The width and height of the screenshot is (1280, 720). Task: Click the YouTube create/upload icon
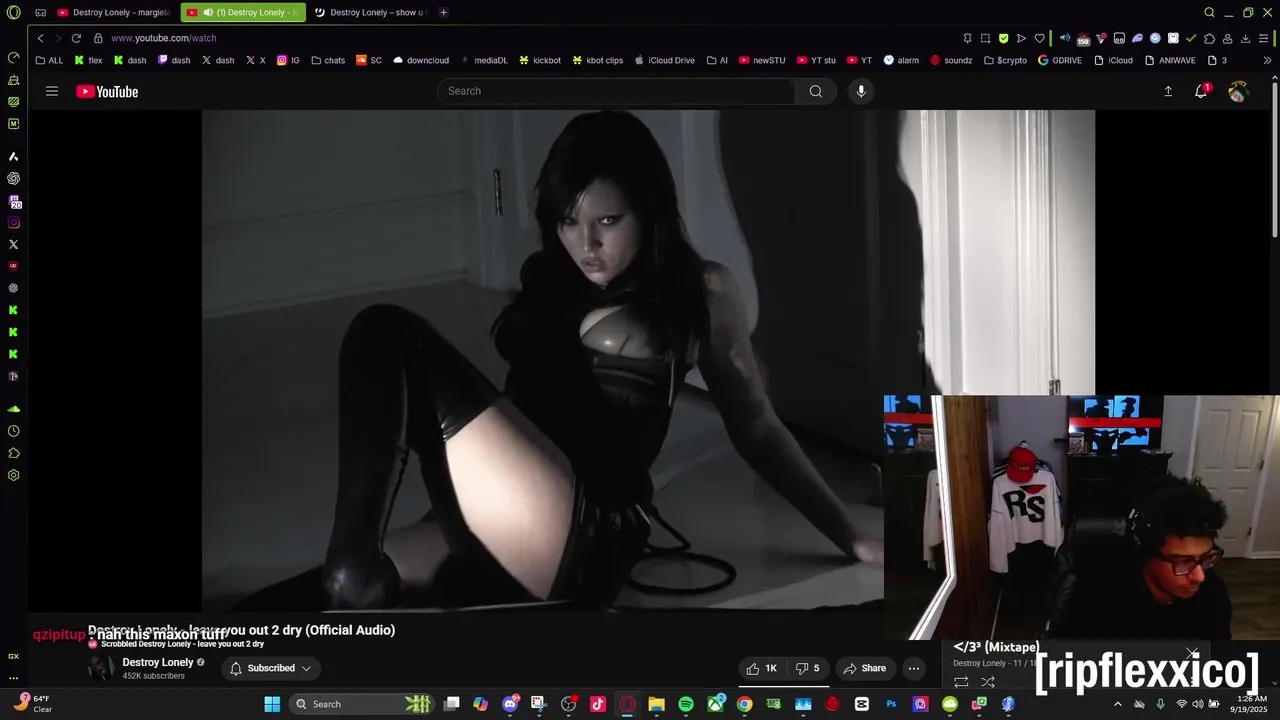coord(1168,91)
